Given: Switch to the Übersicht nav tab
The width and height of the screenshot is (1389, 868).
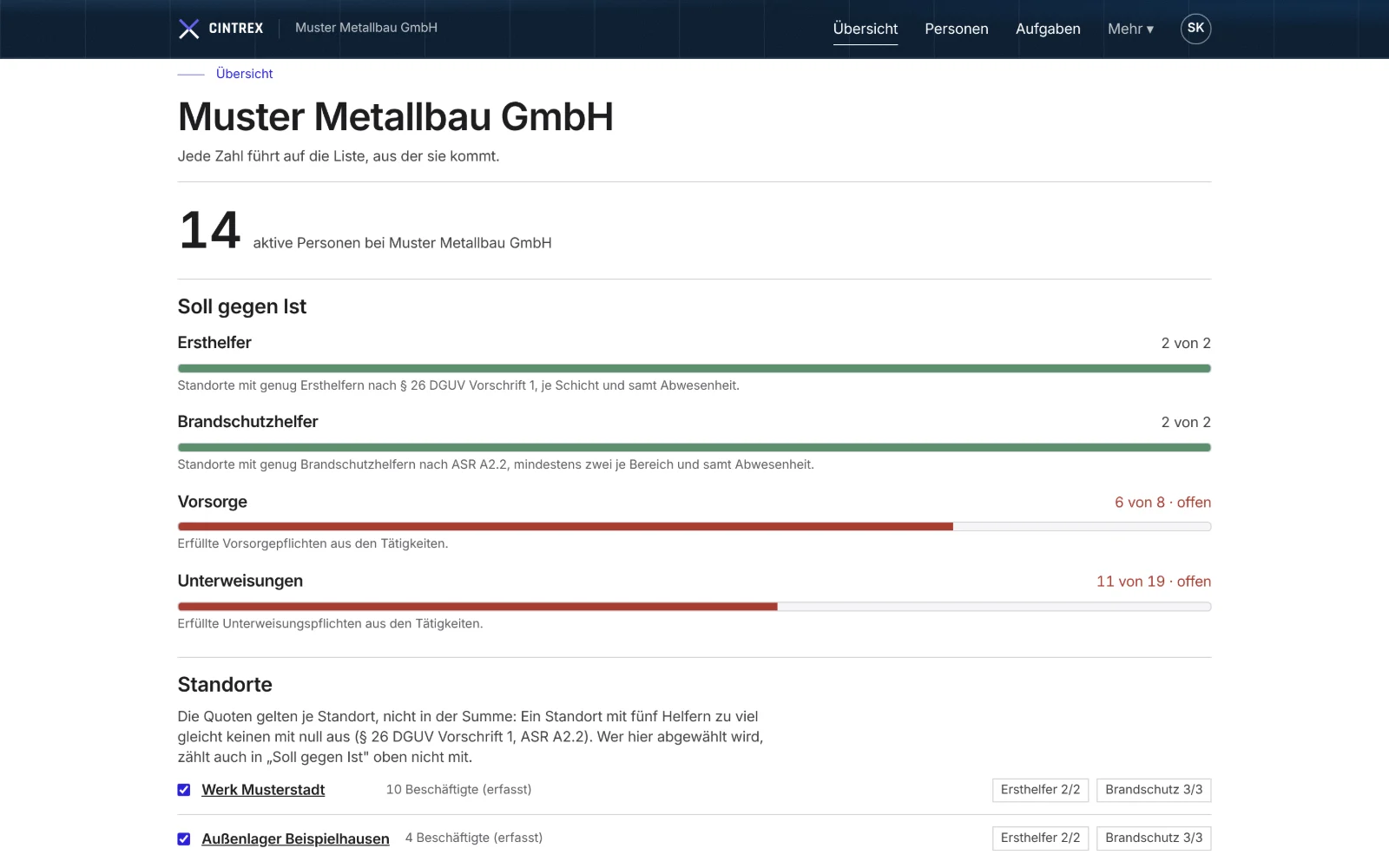Looking at the screenshot, I should (866, 29).
